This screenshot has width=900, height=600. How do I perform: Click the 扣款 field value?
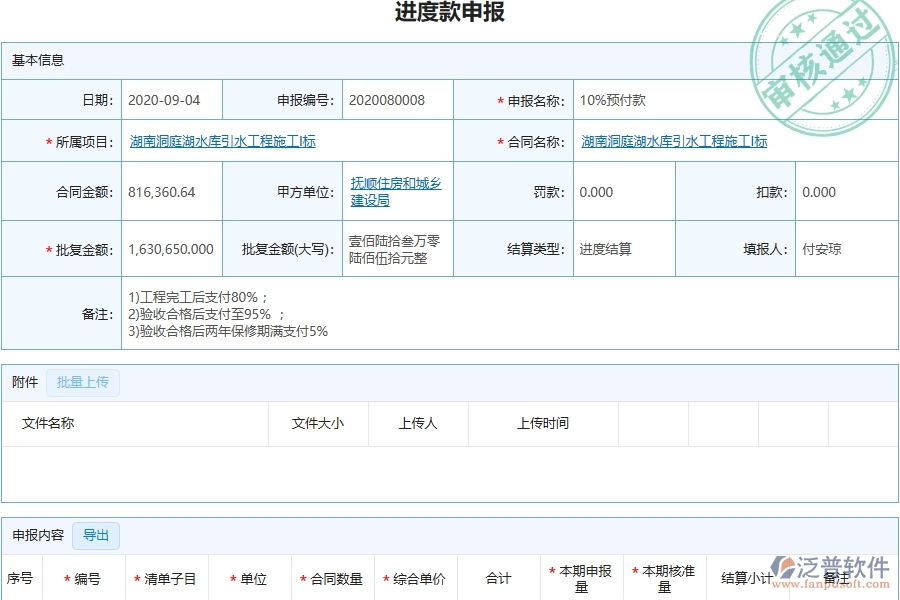846,192
